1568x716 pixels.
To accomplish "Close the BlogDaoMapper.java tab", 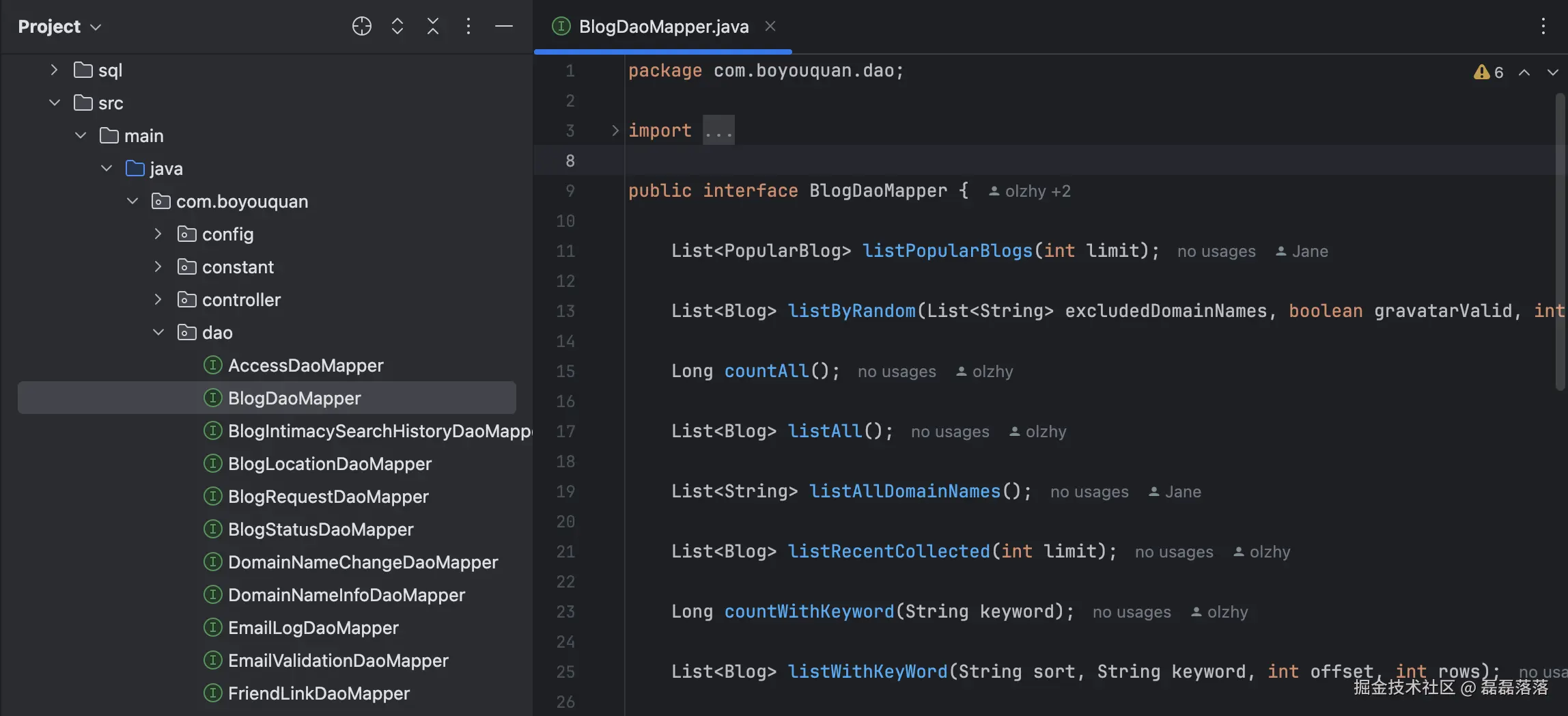I will click(x=770, y=27).
